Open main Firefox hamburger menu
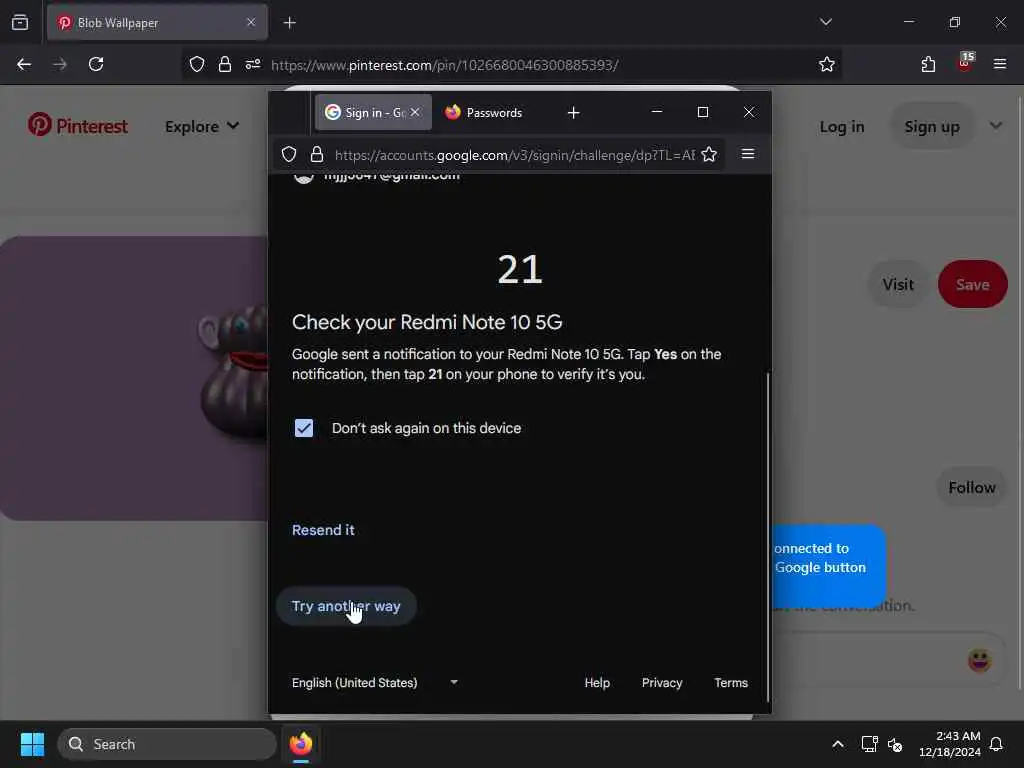1024x768 pixels. pyautogui.click(x=1000, y=64)
